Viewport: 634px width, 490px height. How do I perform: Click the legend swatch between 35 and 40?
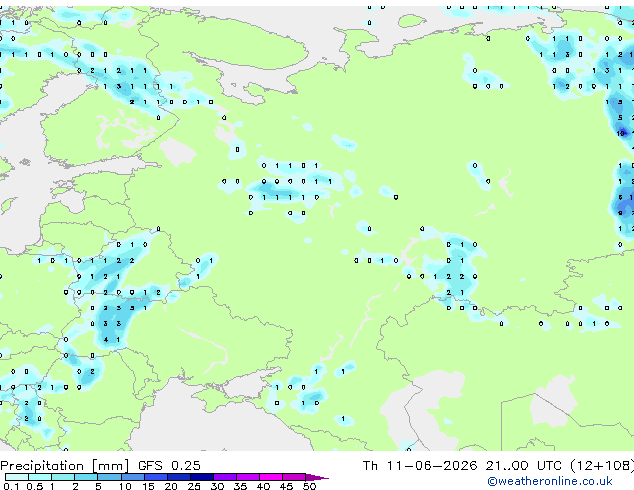[x=248, y=477]
